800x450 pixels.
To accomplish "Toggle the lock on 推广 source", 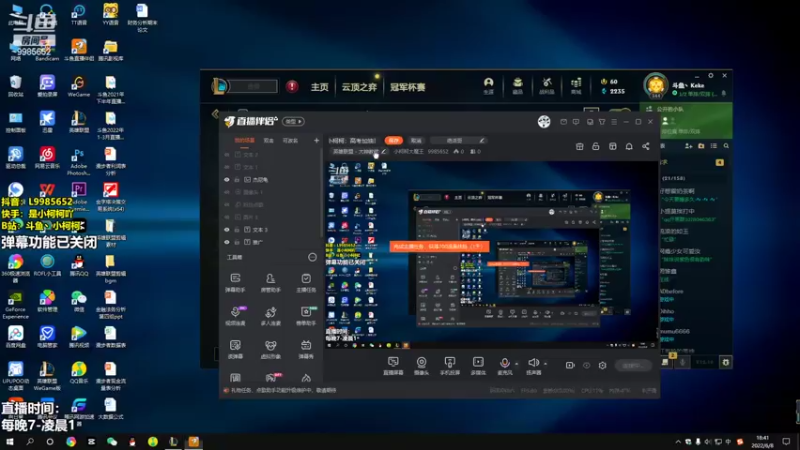I will 237,242.
